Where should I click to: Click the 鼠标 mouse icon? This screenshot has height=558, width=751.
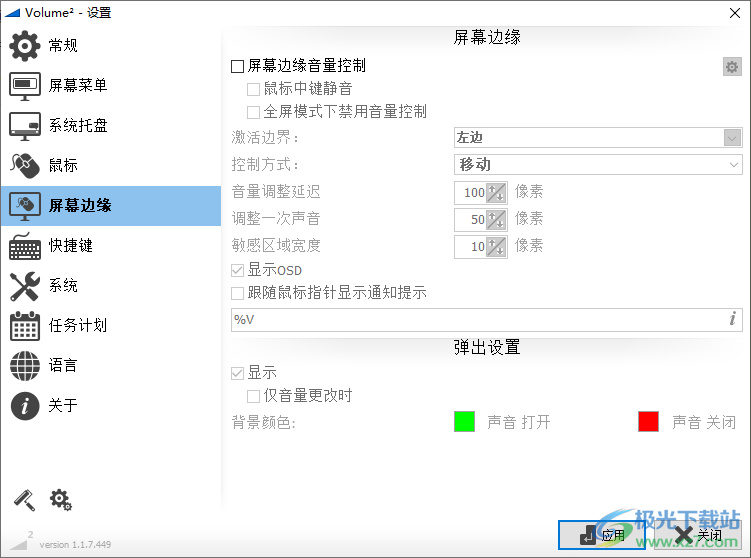pos(25,165)
